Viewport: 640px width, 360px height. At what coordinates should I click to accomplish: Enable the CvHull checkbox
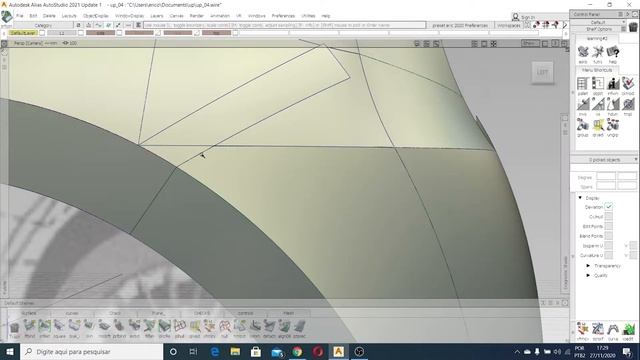pyautogui.click(x=609, y=217)
